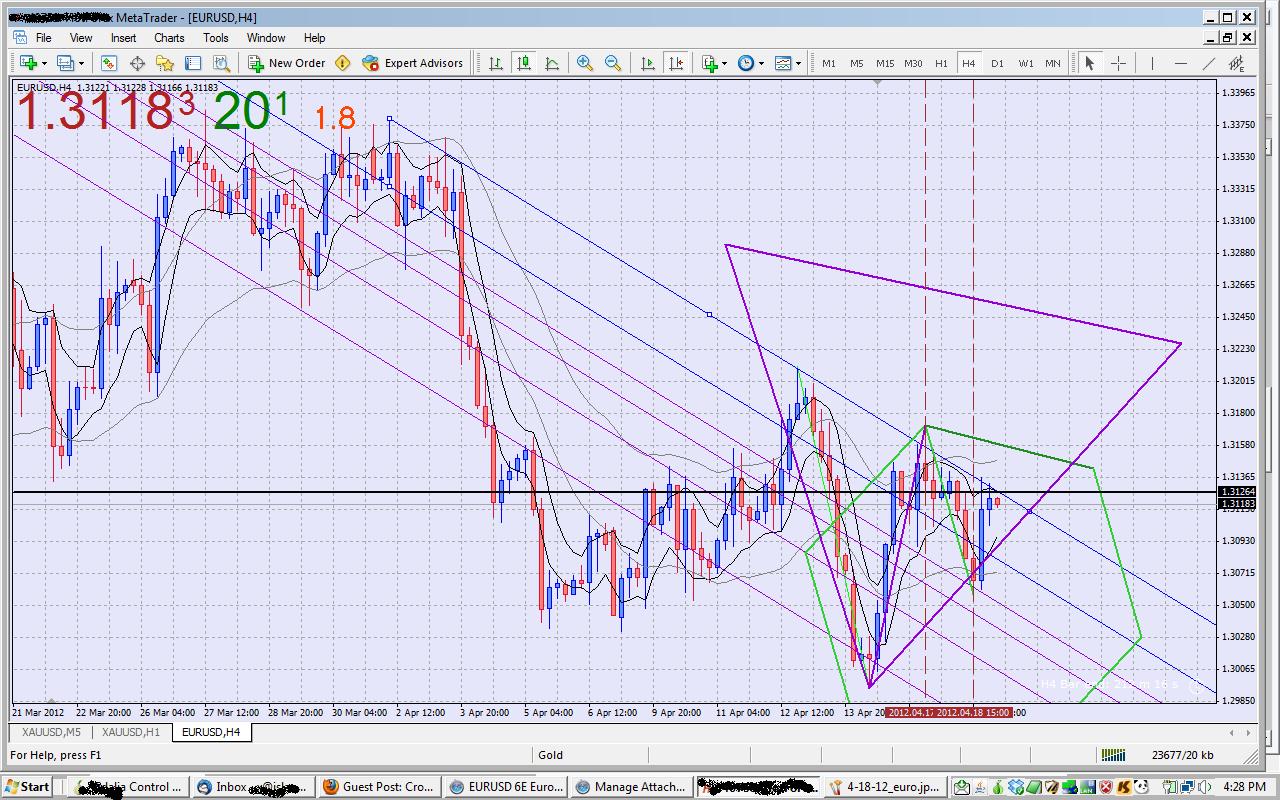
Task: Open the Help menu
Action: click(x=314, y=38)
